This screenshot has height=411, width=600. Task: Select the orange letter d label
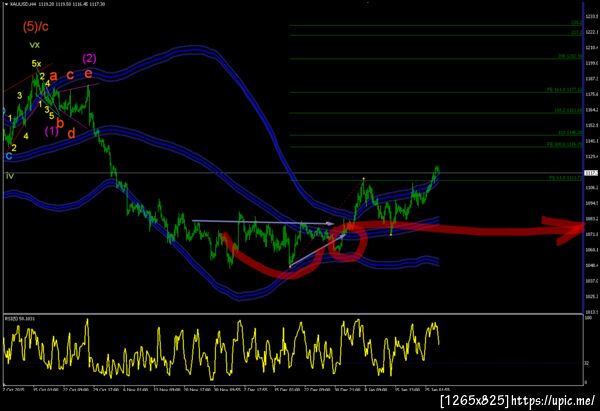click(x=71, y=133)
